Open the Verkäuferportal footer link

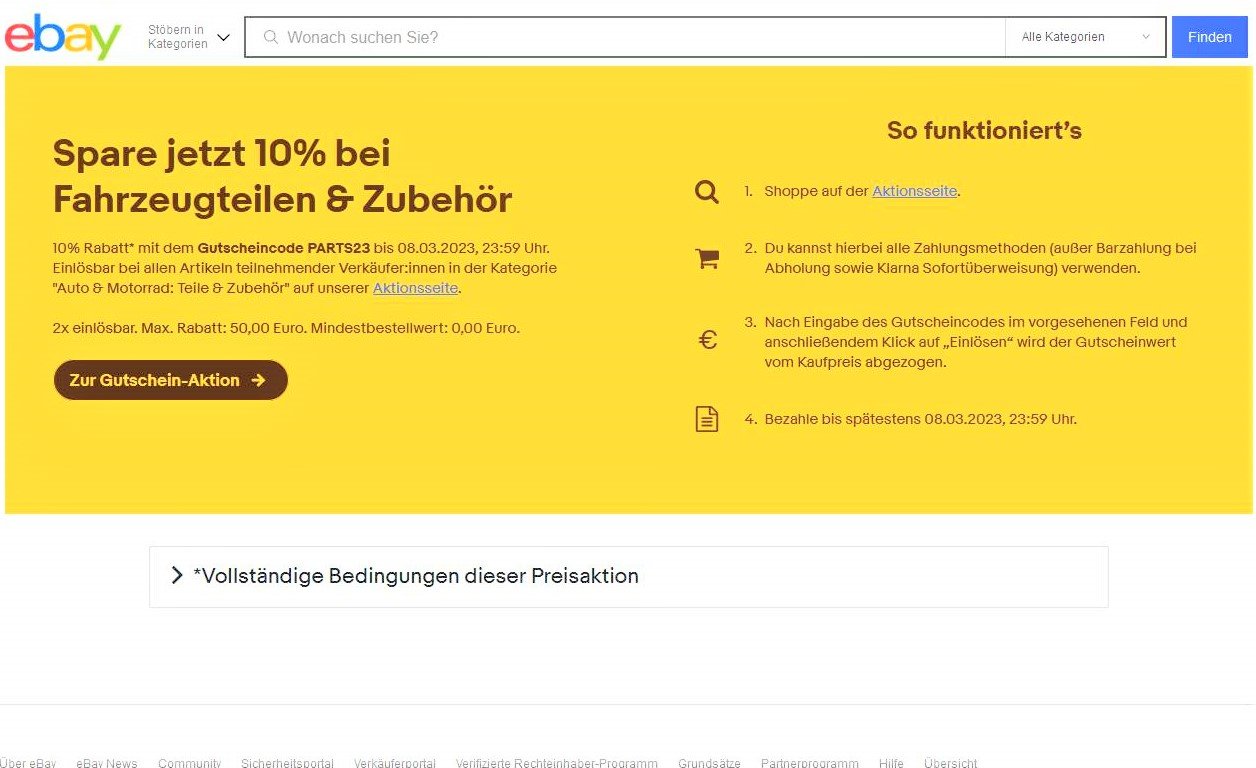[x=394, y=763]
